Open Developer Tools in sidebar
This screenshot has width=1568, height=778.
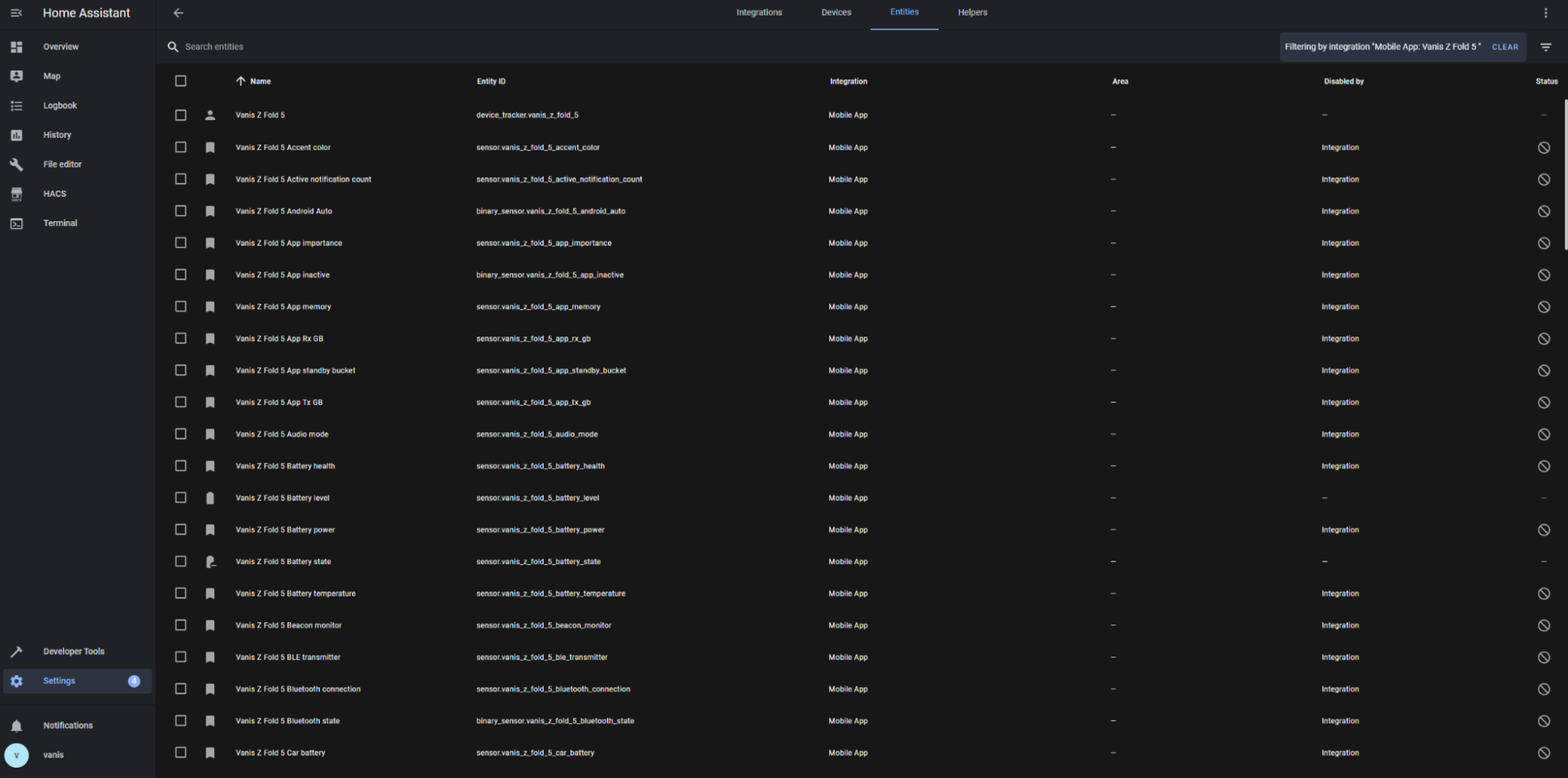[x=73, y=652]
